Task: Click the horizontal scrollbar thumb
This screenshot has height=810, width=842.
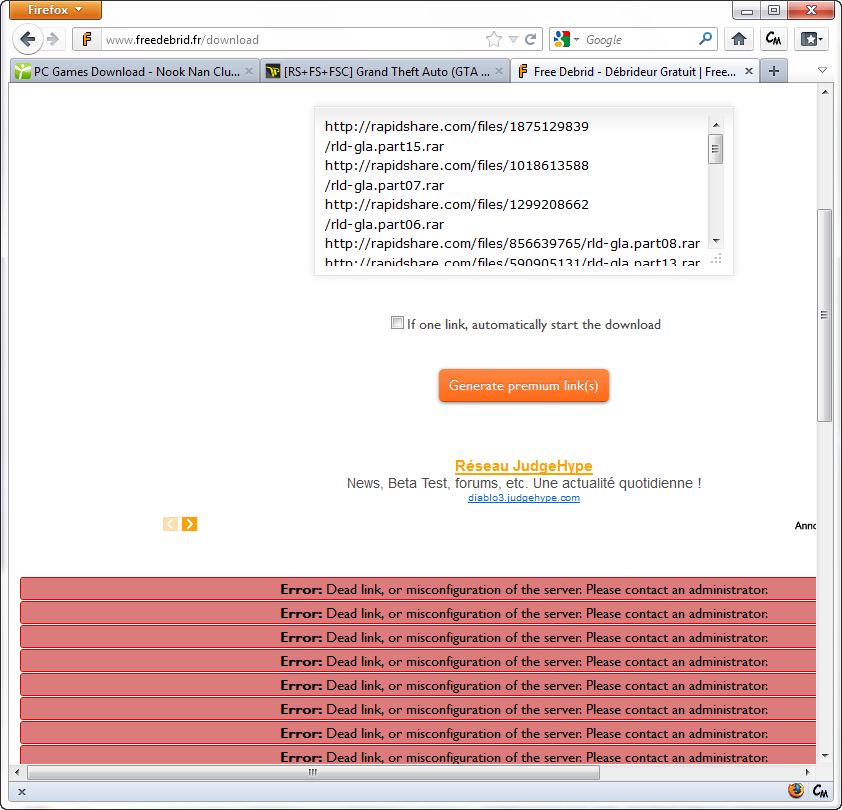Action: click(x=313, y=772)
